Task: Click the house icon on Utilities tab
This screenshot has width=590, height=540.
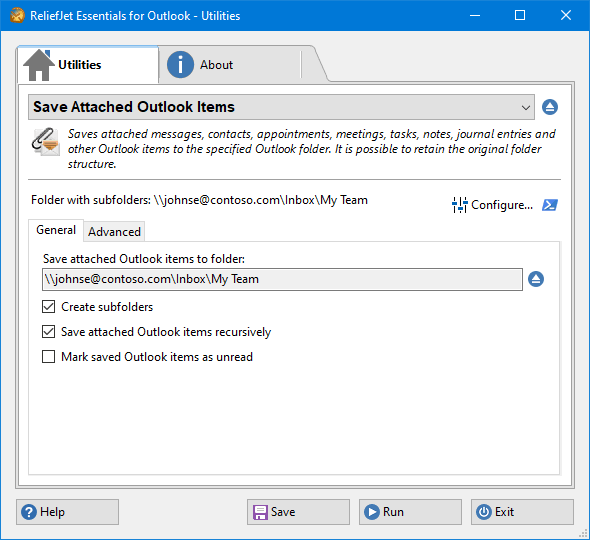Action: pyautogui.click(x=39, y=65)
